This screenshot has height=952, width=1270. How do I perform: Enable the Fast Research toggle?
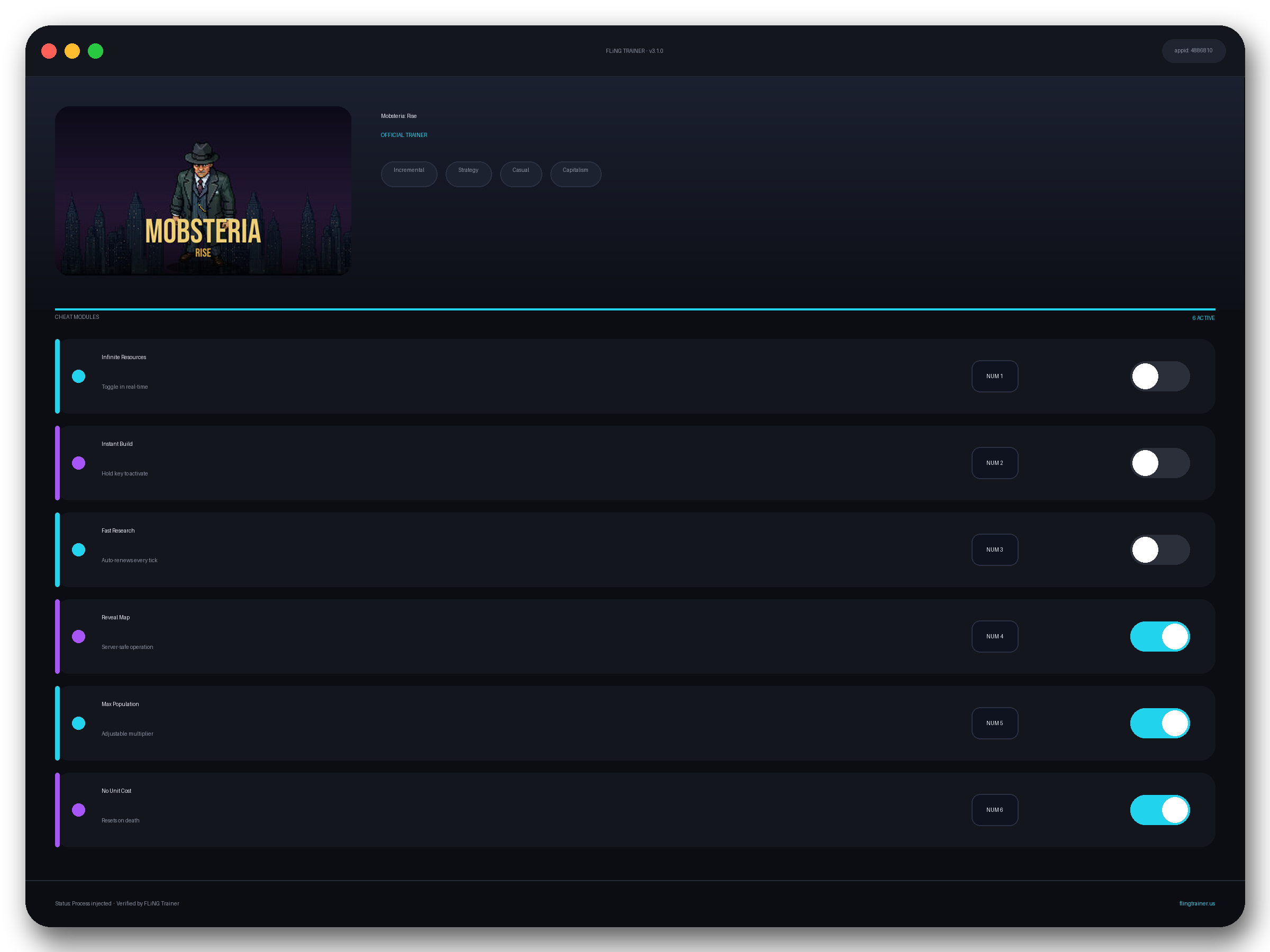(1160, 550)
